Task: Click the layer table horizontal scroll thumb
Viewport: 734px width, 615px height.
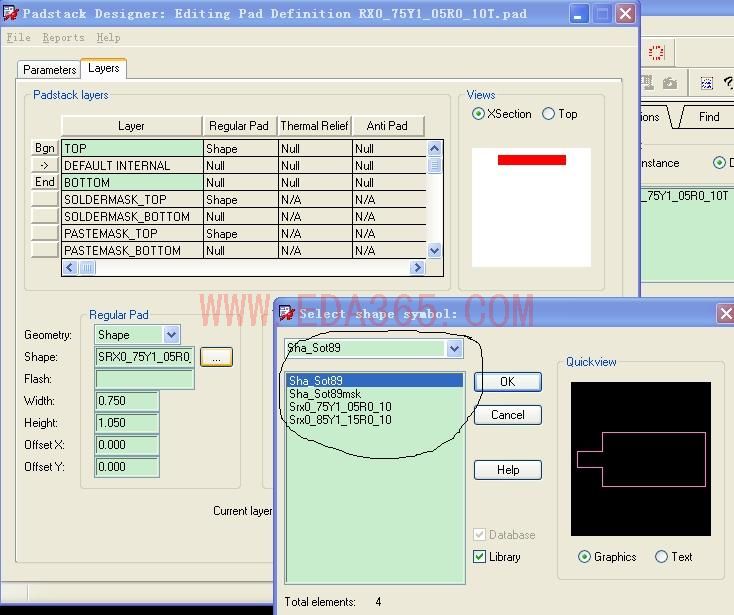Action: click(x=88, y=267)
